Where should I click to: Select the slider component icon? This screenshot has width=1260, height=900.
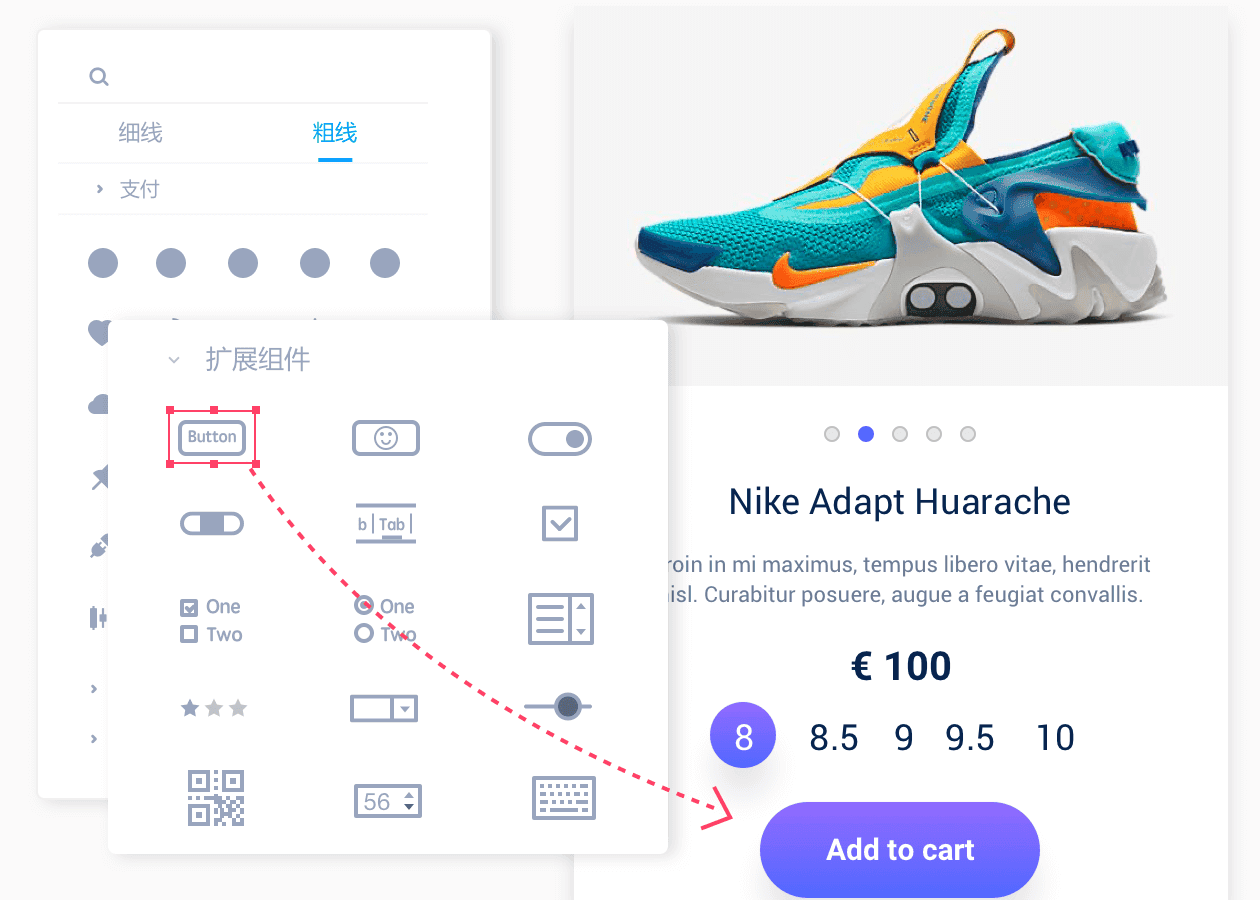(x=559, y=706)
